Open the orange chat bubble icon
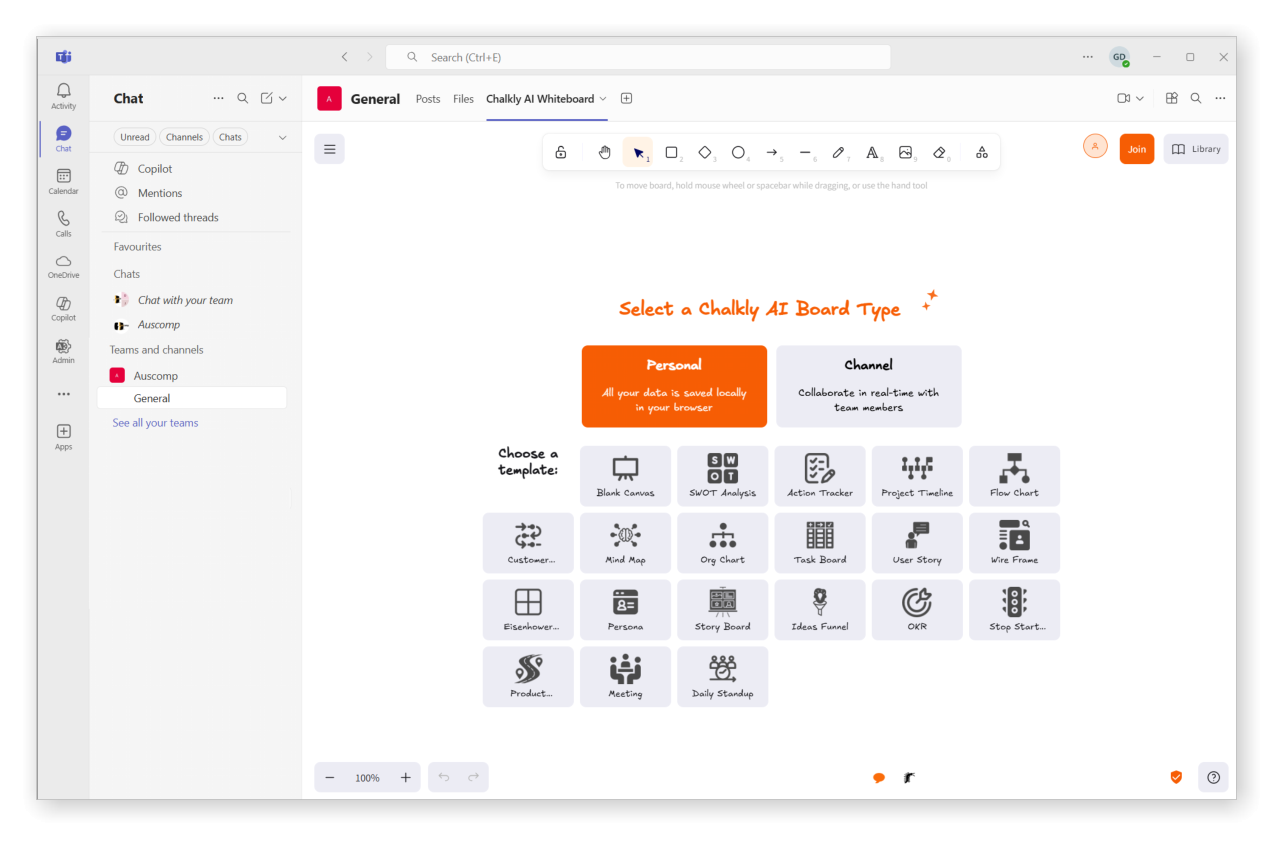 [879, 778]
